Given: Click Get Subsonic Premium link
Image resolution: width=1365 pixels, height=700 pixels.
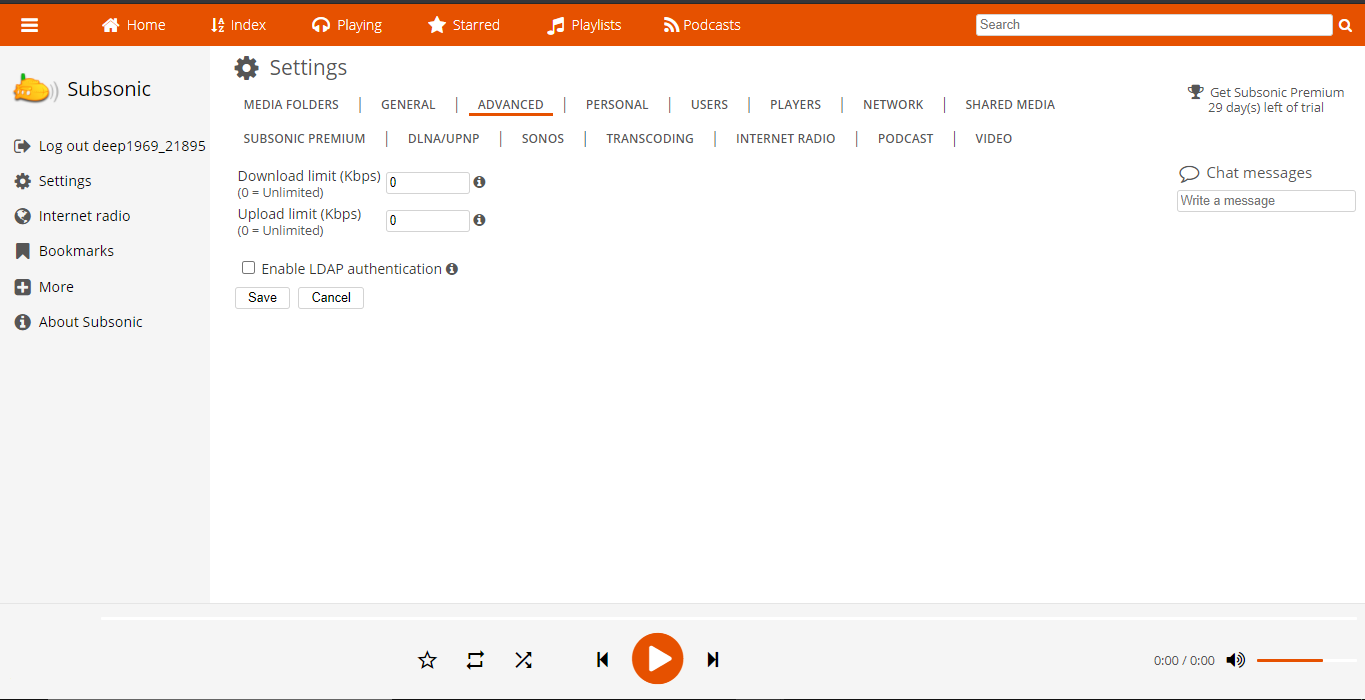Looking at the screenshot, I should tap(1276, 93).
